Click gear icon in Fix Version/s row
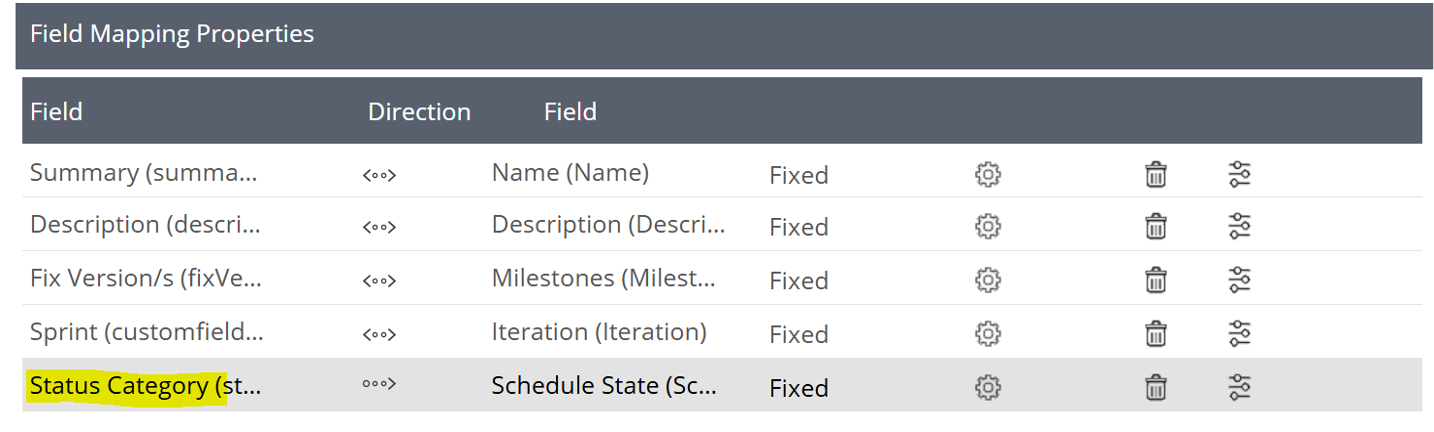 [x=987, y=280]
